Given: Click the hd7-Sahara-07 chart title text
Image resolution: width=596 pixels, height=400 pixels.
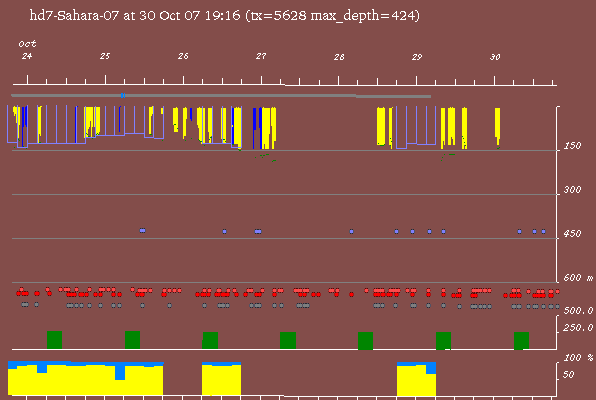Looking at the screenshot, I should [x=225, y=16].
